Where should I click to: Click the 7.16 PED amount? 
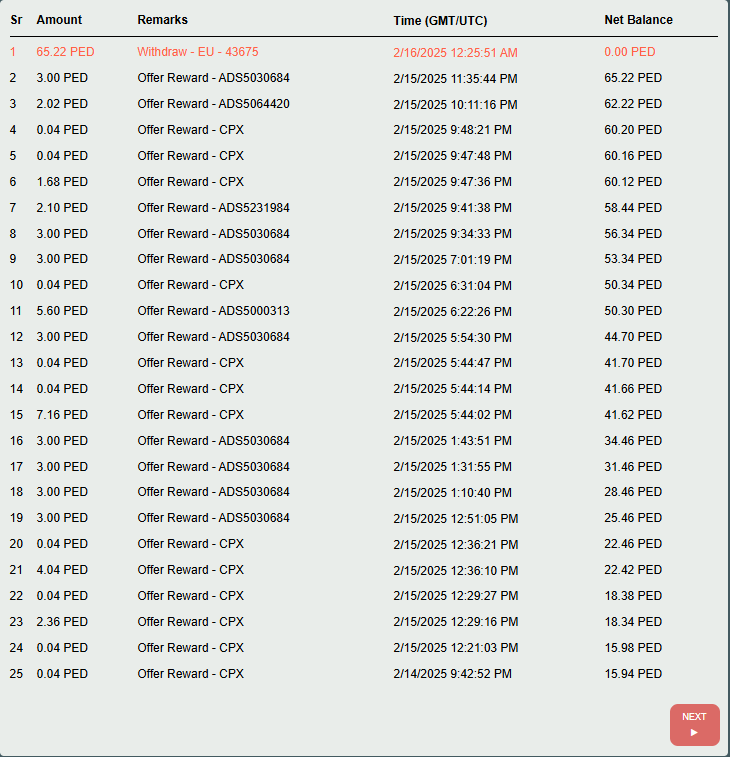(62, 415)
